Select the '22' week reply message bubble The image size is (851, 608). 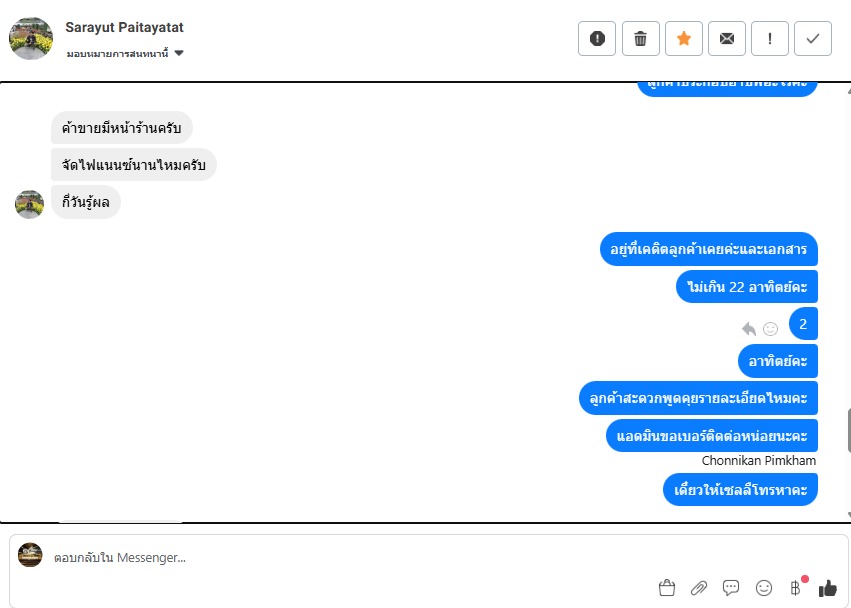[x=747, y=287]
